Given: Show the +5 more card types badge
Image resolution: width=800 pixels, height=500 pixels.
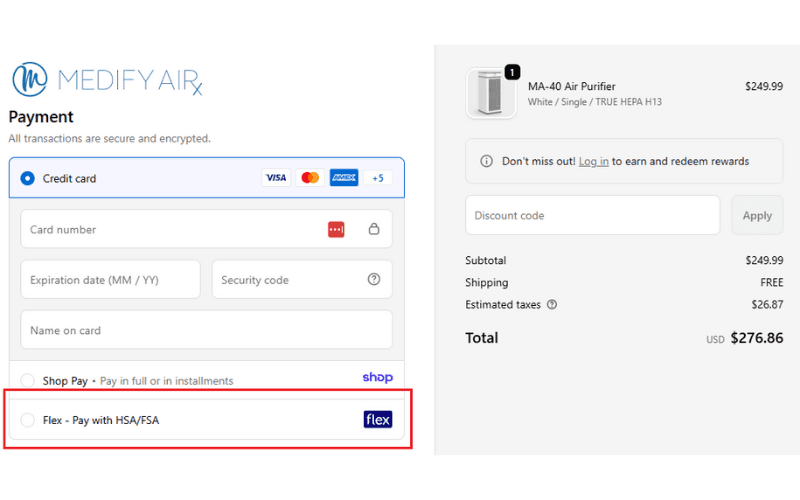Looking at the screenshot, I should (x=378, y=178).
